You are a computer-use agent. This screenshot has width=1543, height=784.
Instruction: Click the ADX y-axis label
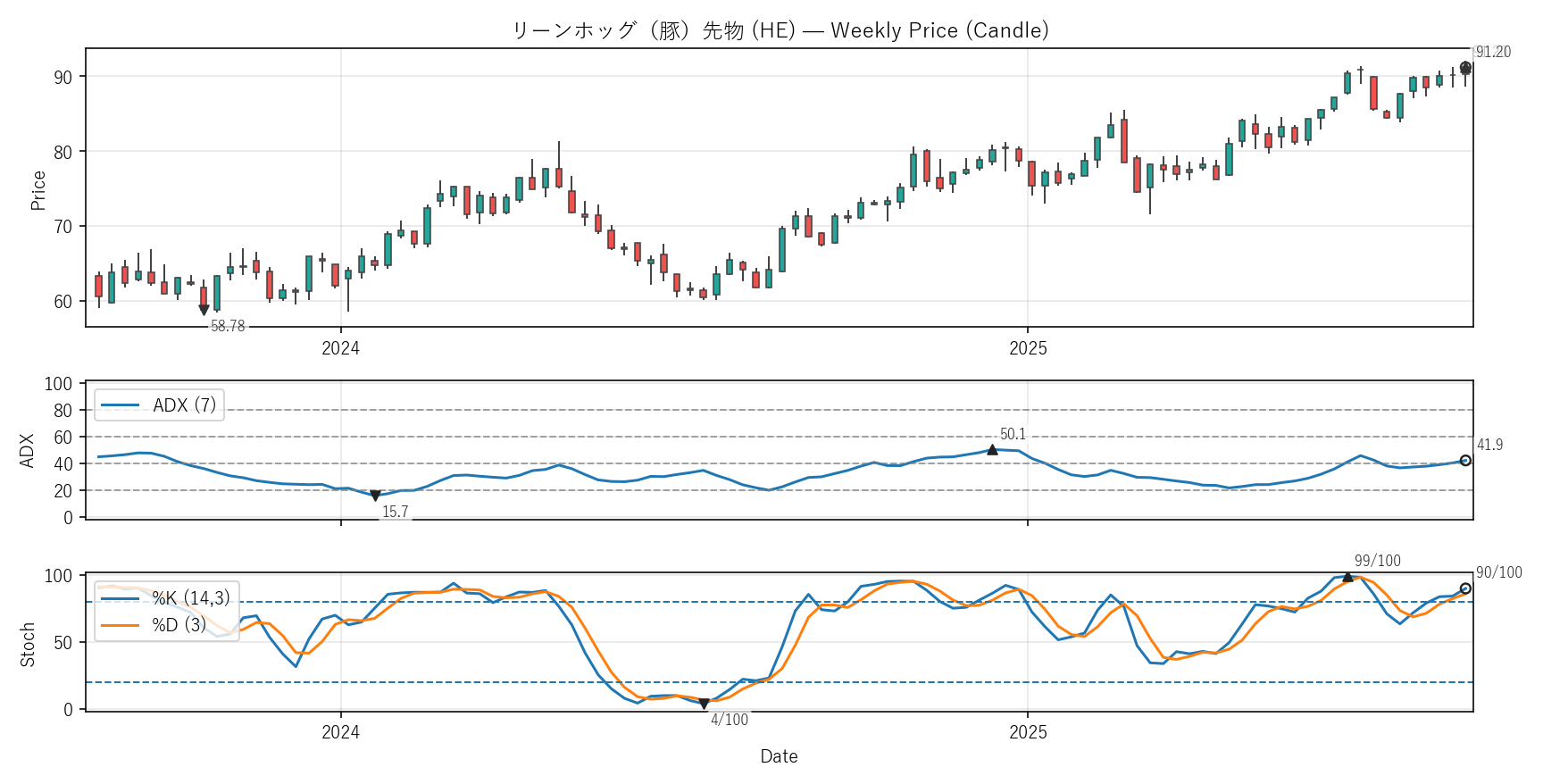pos(27,451)
